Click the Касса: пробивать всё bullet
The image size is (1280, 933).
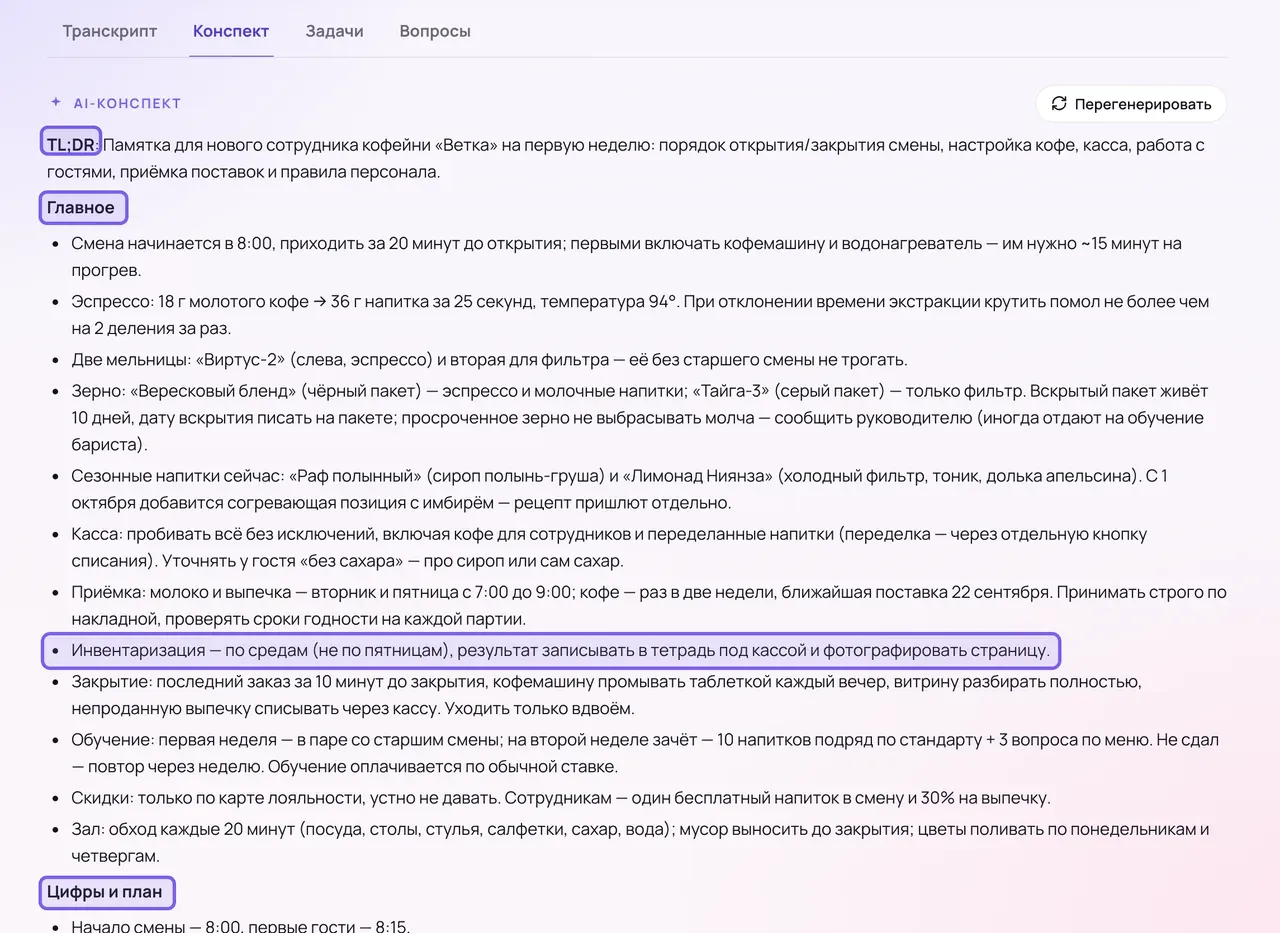tap(609, 548)
